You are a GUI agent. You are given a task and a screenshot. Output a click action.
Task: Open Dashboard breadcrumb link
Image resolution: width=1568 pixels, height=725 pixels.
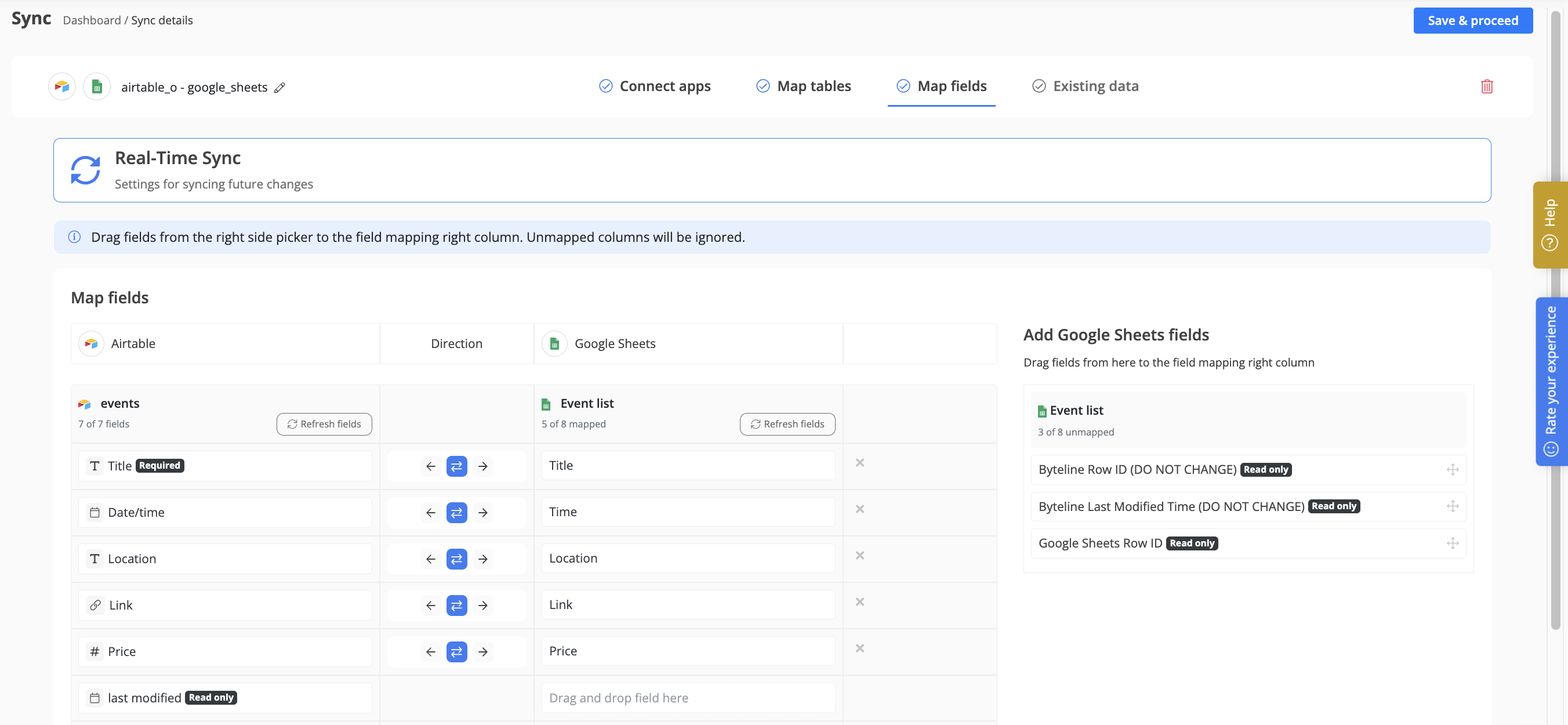(x=92, y=21)
